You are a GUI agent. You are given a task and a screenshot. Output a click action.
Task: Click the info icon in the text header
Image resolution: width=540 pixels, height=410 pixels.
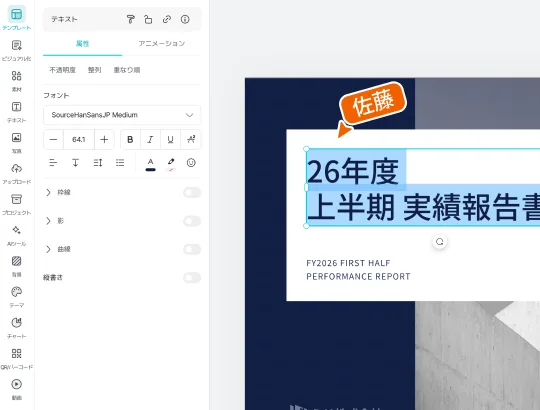point(185,19)
